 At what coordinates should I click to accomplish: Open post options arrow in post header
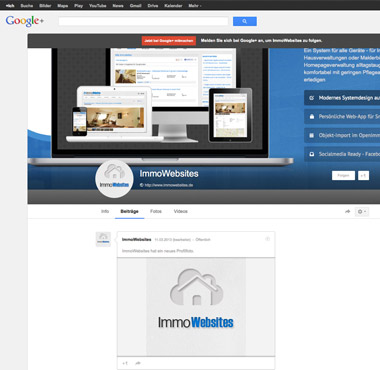[x=267, y=239]
